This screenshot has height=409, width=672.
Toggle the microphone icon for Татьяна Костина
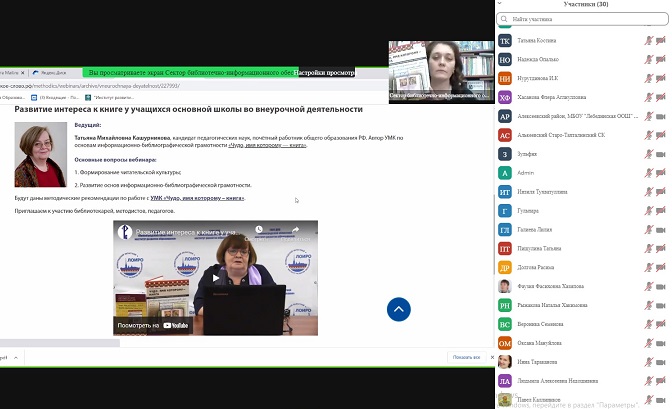click(x=648, y=40)
